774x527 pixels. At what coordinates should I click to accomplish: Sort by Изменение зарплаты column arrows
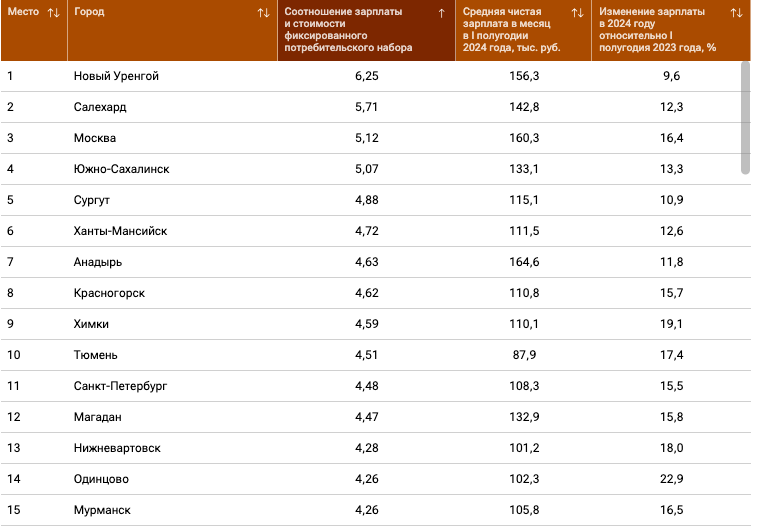pyautogui.click(x=736, y=13)
